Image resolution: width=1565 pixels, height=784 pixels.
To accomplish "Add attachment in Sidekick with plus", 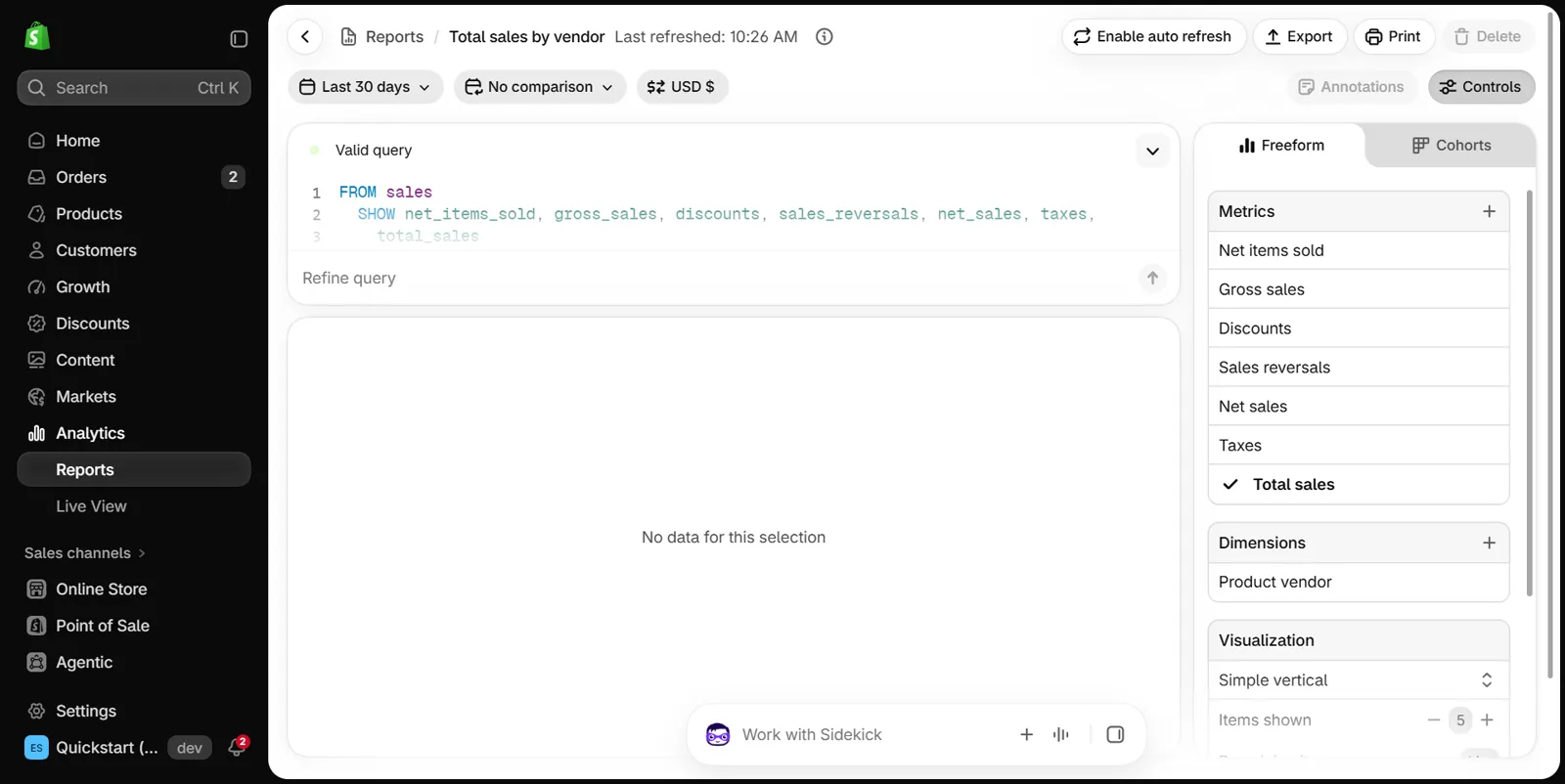I will (x=1026, y=734).
